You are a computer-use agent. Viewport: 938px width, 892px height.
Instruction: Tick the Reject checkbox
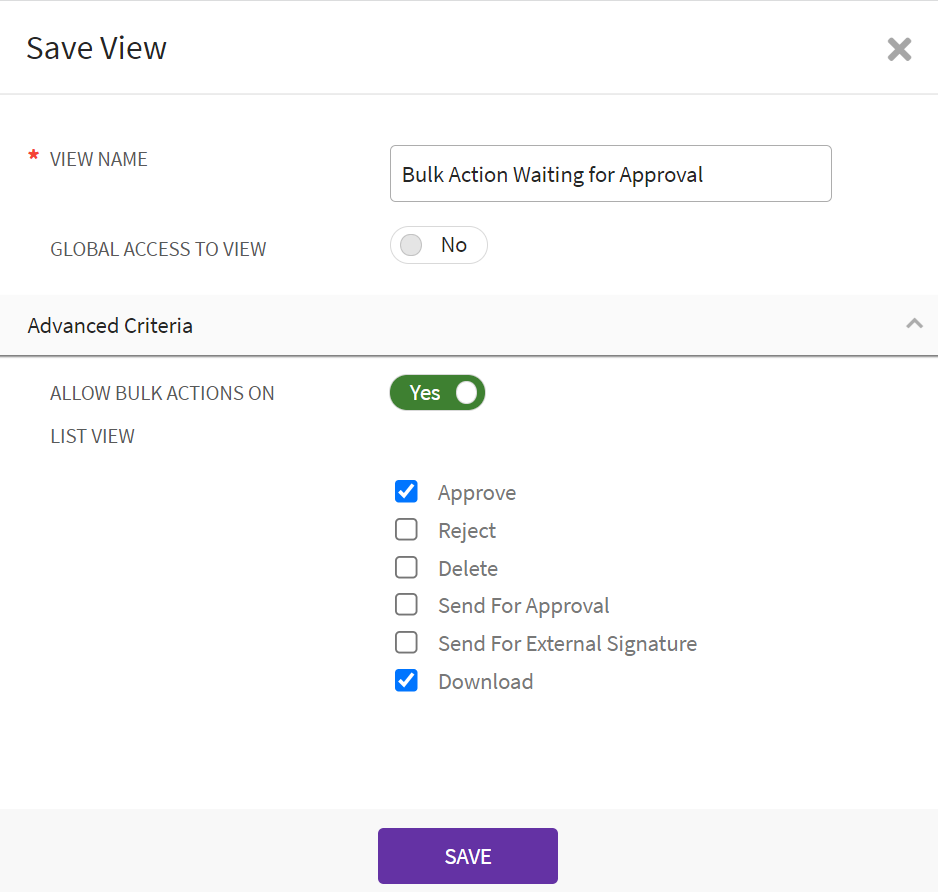coord(406,530)
